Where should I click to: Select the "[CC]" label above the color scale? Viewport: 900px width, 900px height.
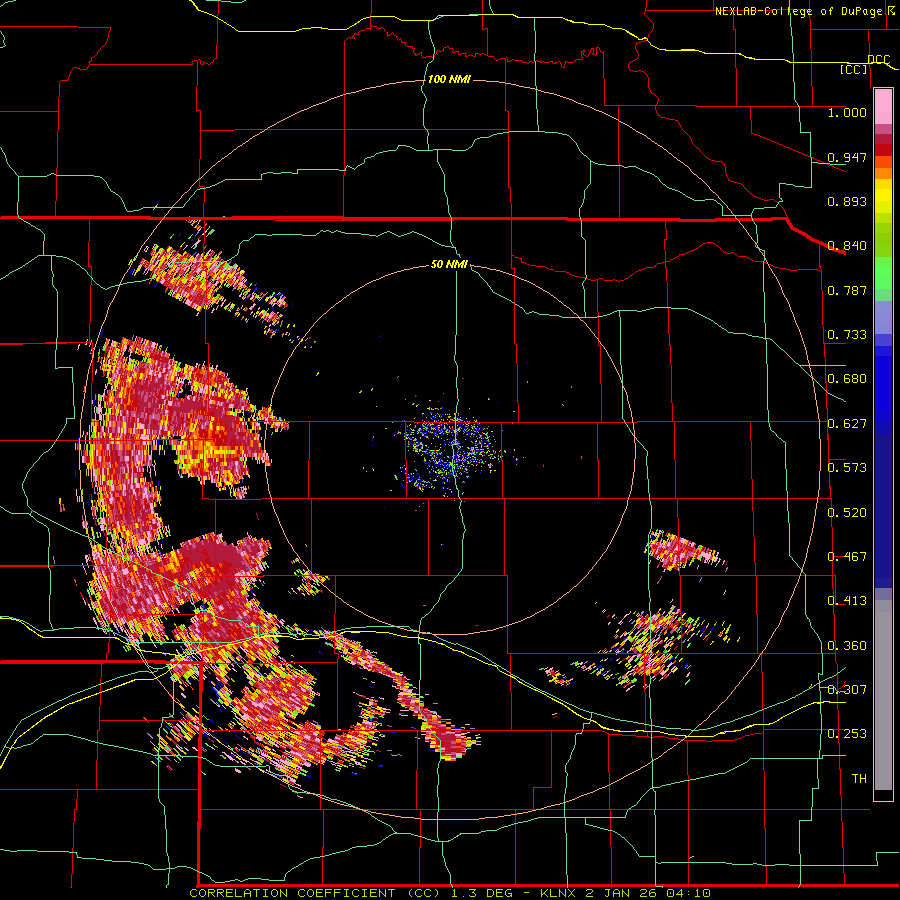point(853,69)
